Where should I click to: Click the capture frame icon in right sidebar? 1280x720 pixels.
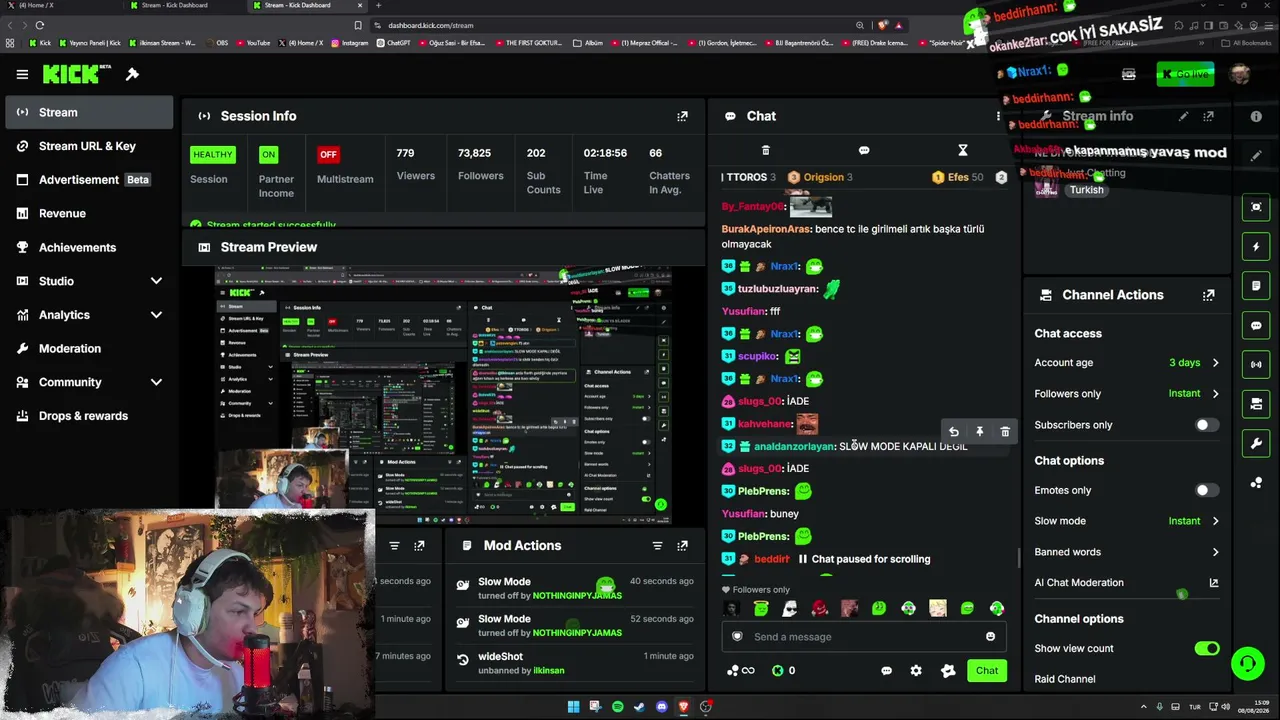click(x=1257, y=207)
